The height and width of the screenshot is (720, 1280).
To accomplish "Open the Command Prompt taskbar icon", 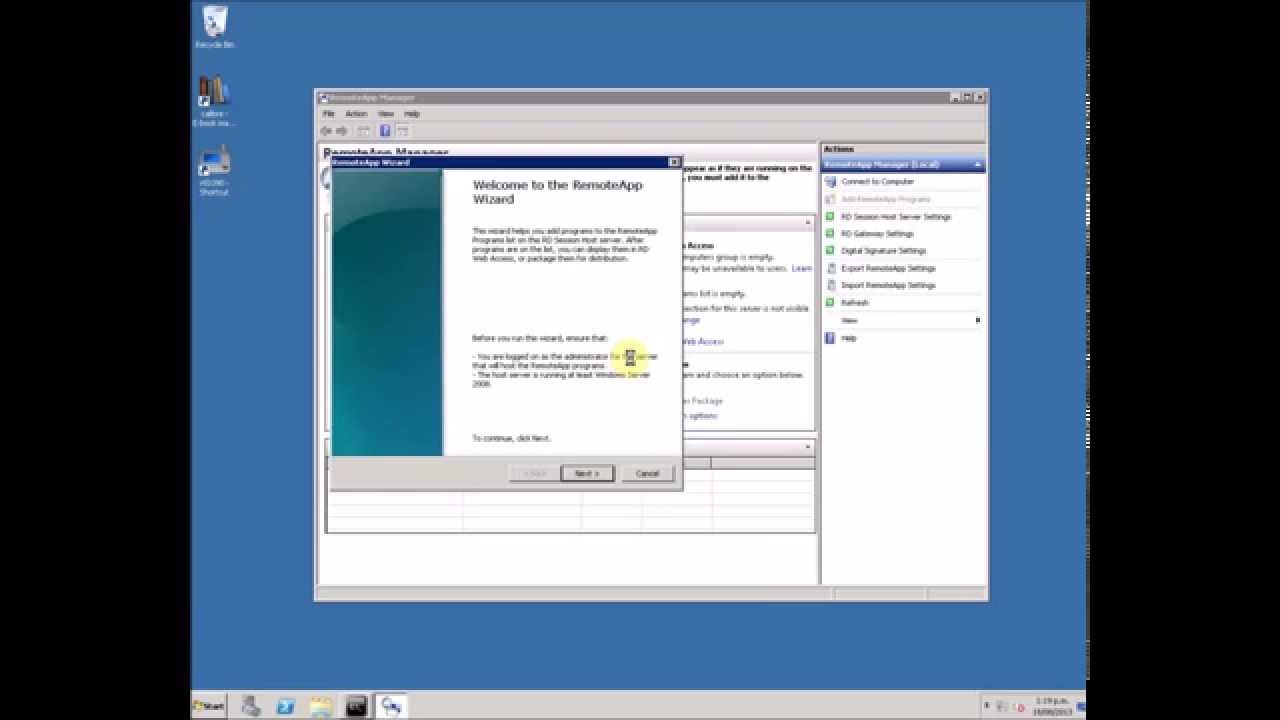I will click(x=356, y=706).
